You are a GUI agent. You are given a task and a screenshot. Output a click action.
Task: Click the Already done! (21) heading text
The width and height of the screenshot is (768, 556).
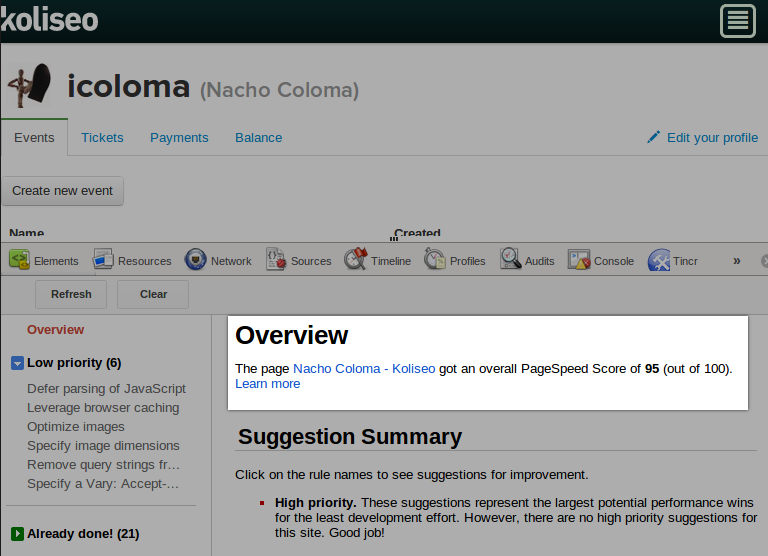[x=83, y=533]
